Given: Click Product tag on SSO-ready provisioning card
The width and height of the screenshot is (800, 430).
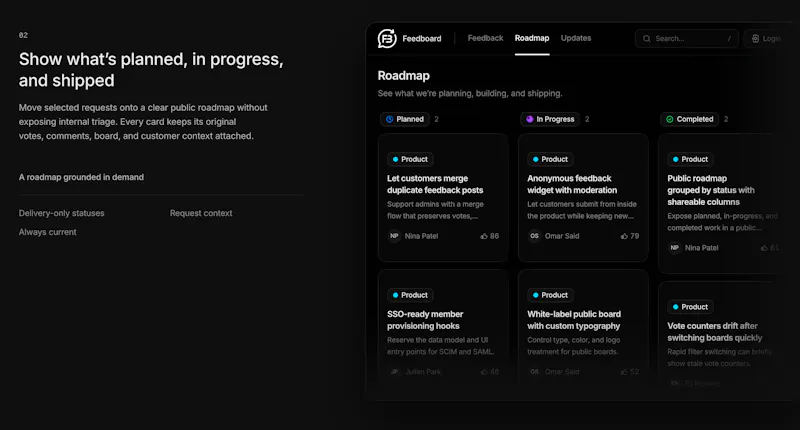Looking at the screenshot, I should [410, 295].
